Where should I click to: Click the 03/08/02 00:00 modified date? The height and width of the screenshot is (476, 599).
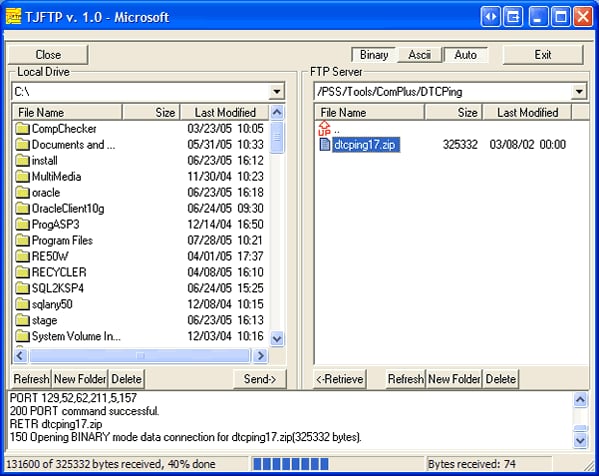[528, 145]
